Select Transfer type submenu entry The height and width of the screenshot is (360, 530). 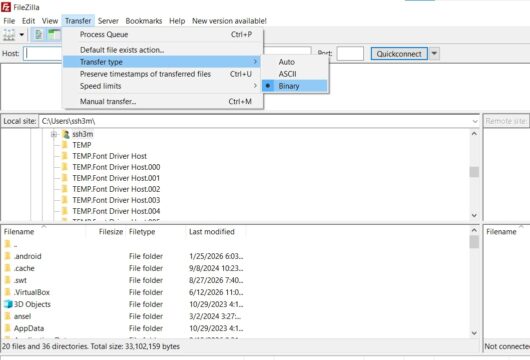[162, 62]
